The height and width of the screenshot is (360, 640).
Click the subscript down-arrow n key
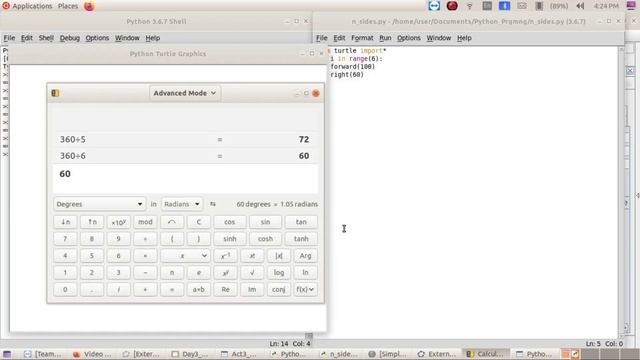coord(65,222)
